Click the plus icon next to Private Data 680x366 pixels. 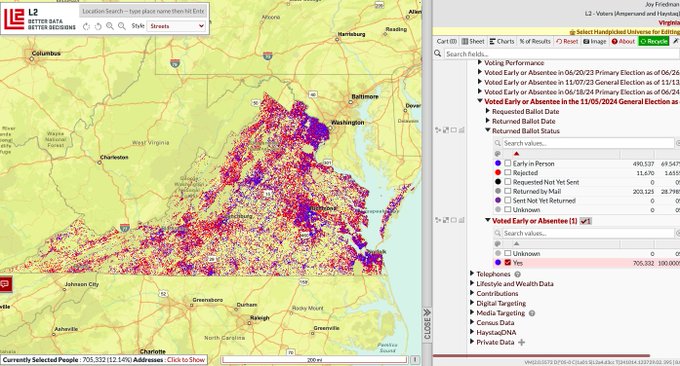(x=521, y=342)
